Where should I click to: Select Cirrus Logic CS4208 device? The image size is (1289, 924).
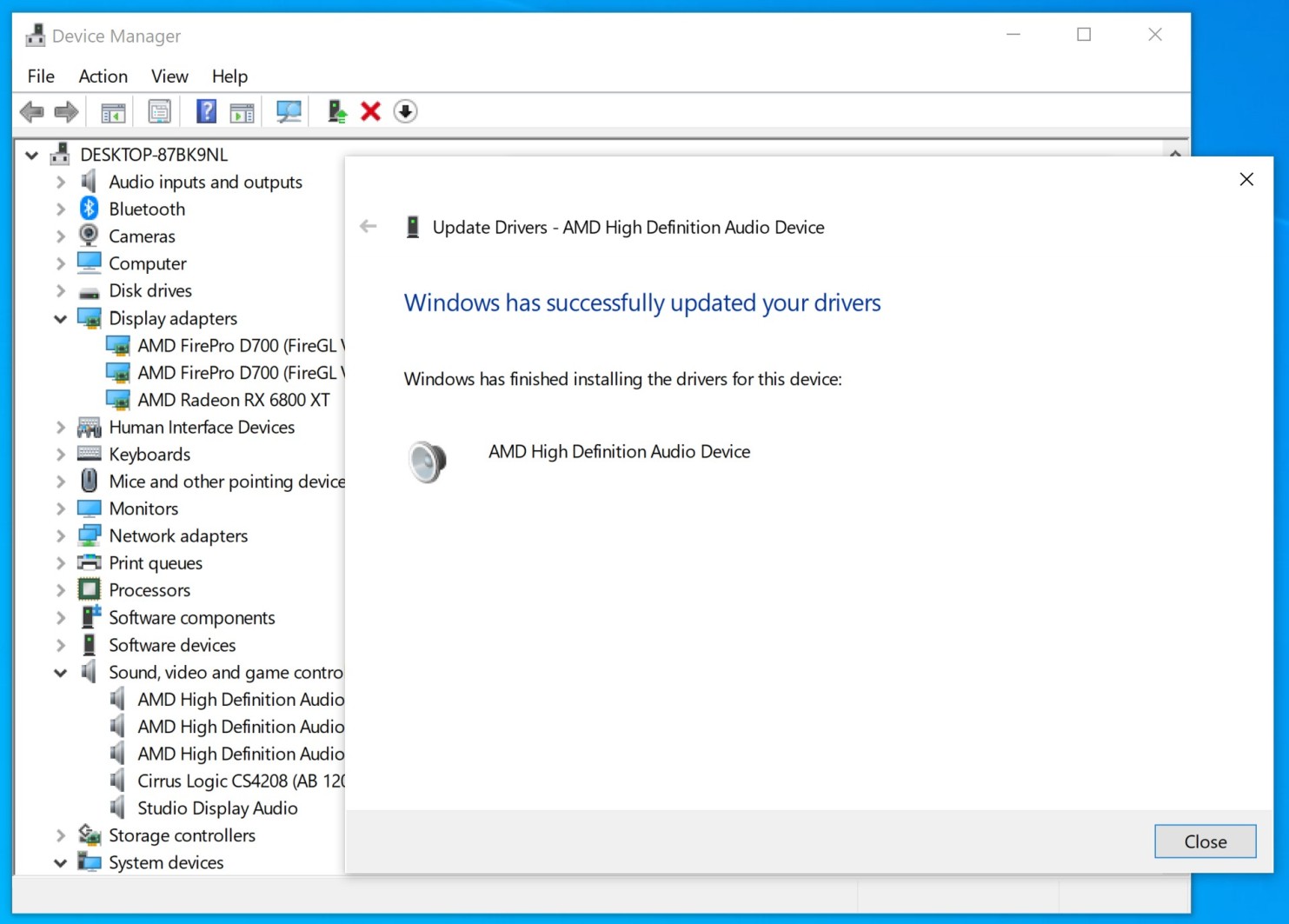coord(241,781)
